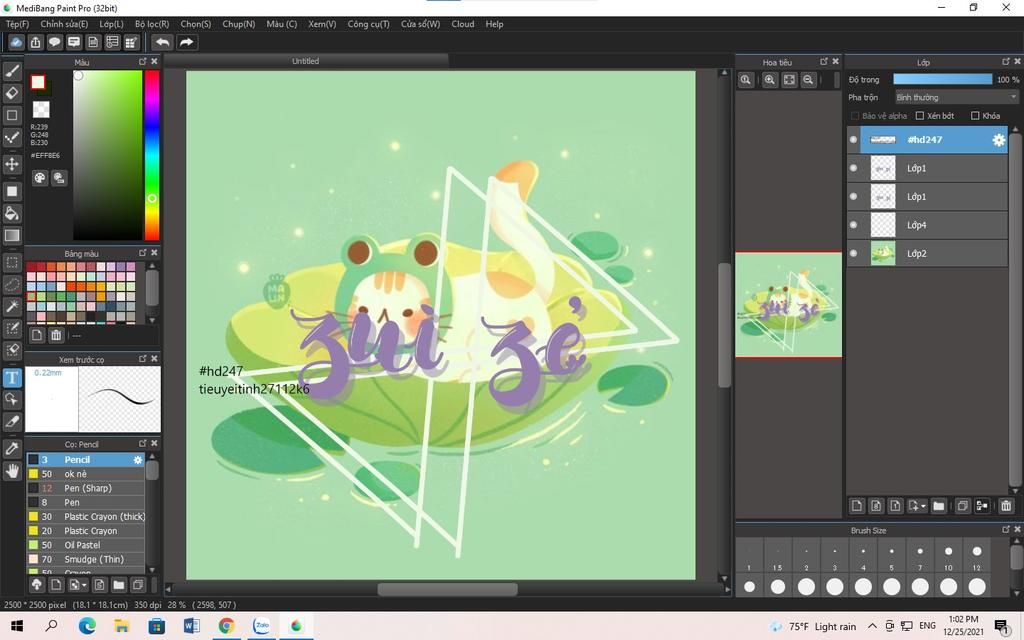Select the Brush tool
The width and height of the screenshot is (1024, 640).
click(12, 71)
